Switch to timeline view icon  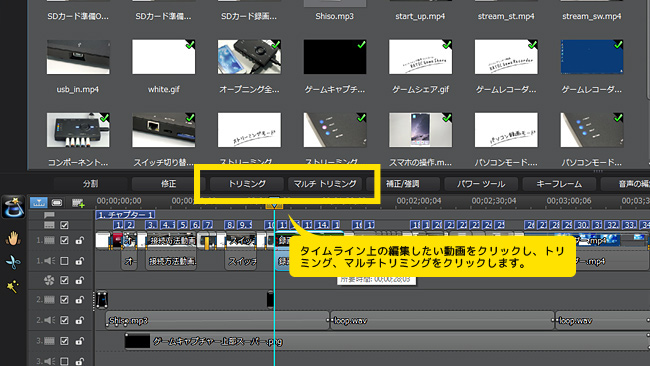coord(39,203)
